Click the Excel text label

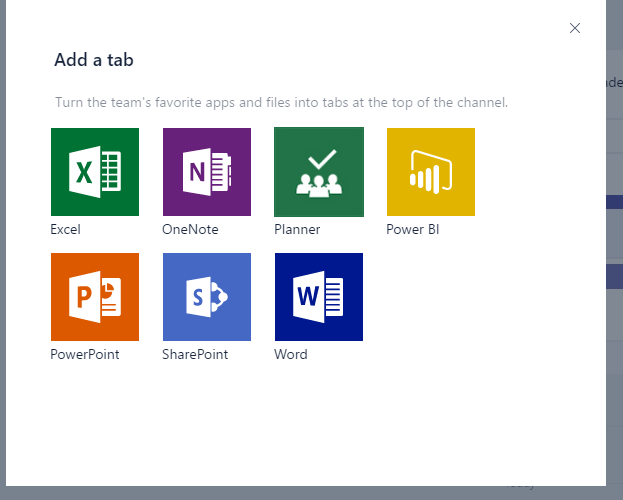coord(66,229)
